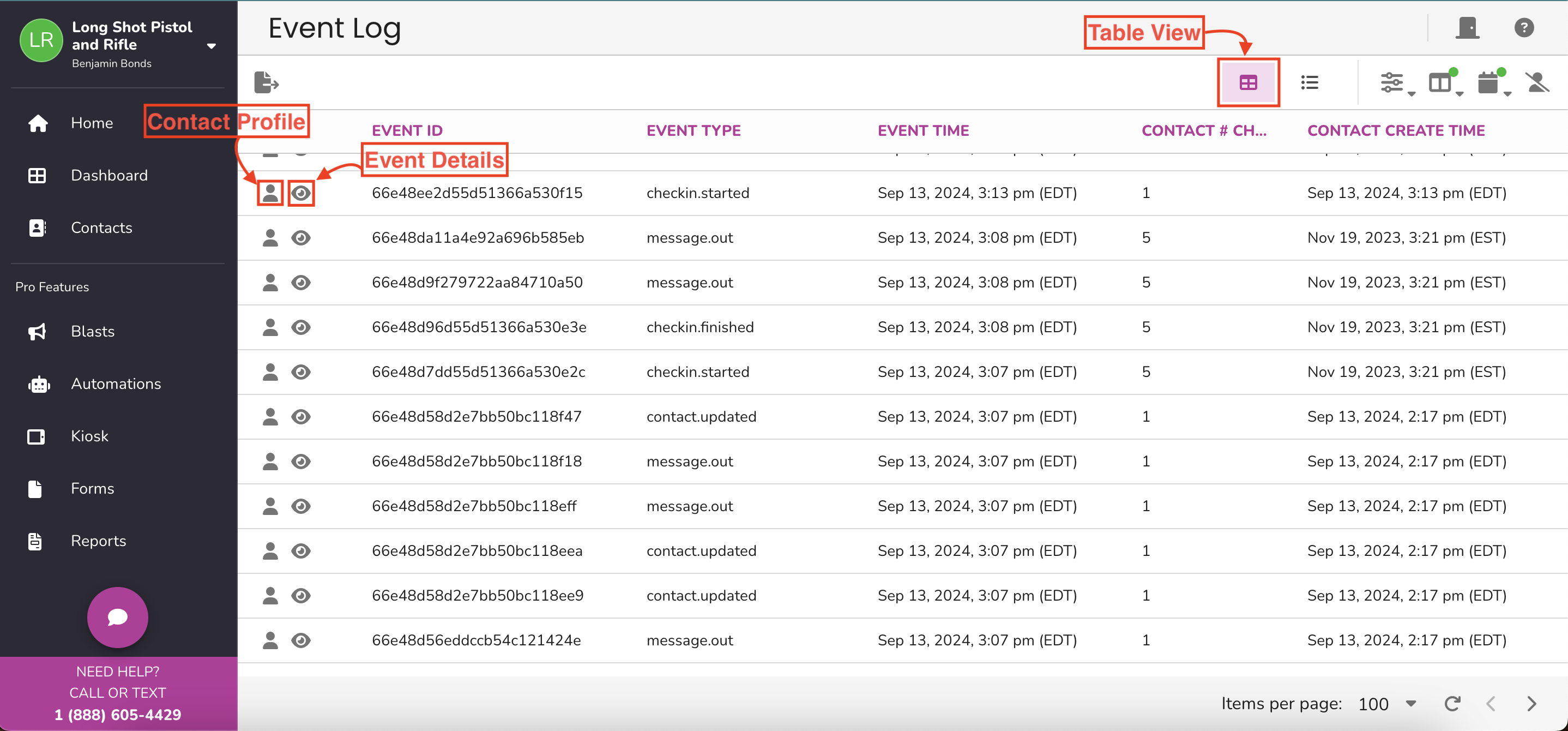View event details for 66e48d96d55d51366a530e3e
The width and height of the screenshot is (1568, 731).
click(x=301, y=327)
